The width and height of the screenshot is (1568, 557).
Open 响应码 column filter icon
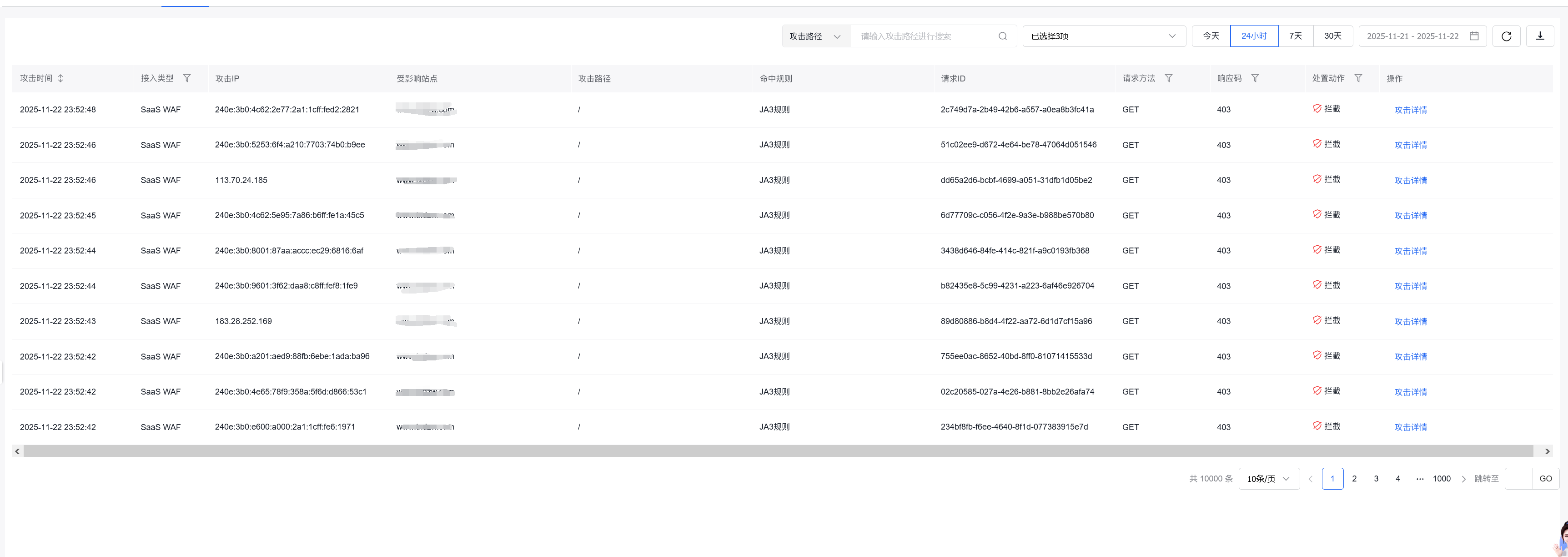click(1255, 79)
